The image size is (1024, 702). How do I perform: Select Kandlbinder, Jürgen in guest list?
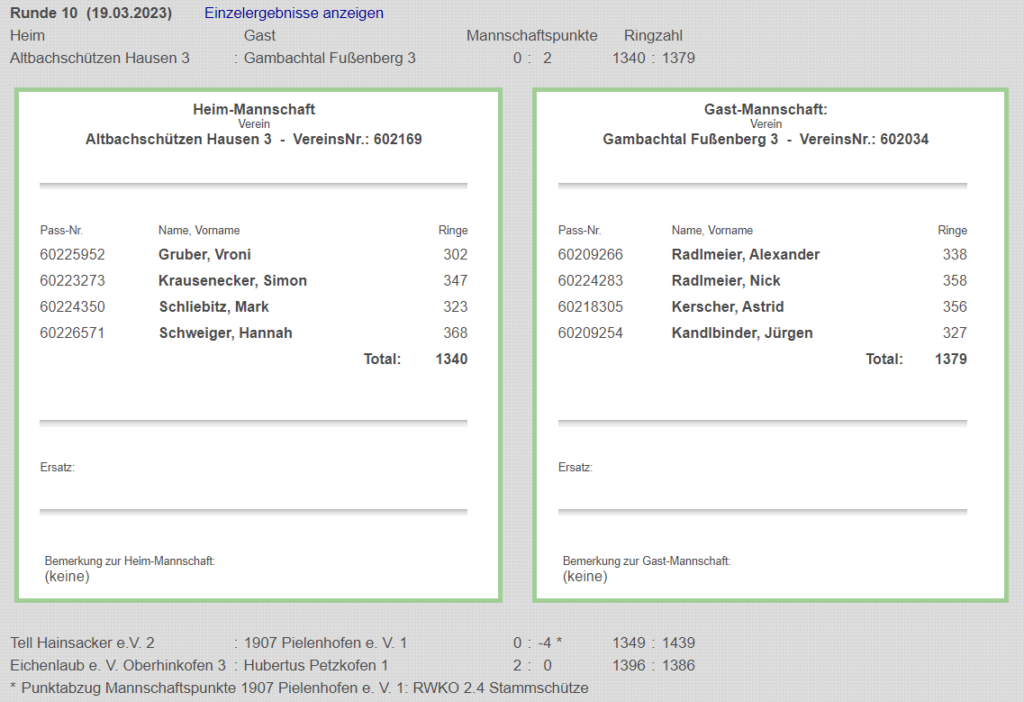742,333
